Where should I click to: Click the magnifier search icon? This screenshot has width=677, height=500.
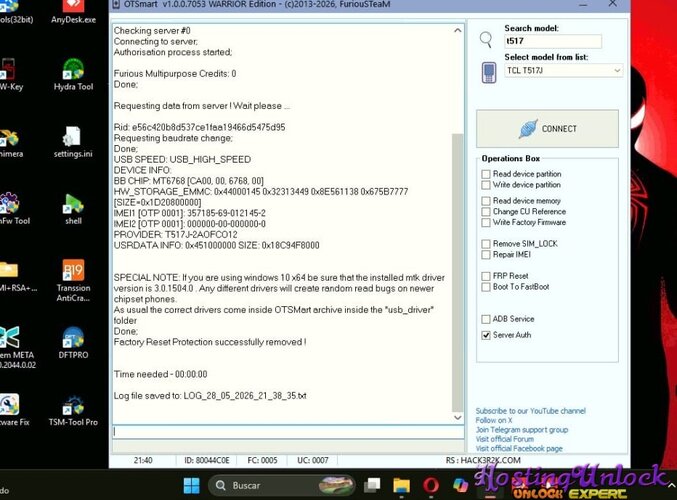(x=486, y=39)
